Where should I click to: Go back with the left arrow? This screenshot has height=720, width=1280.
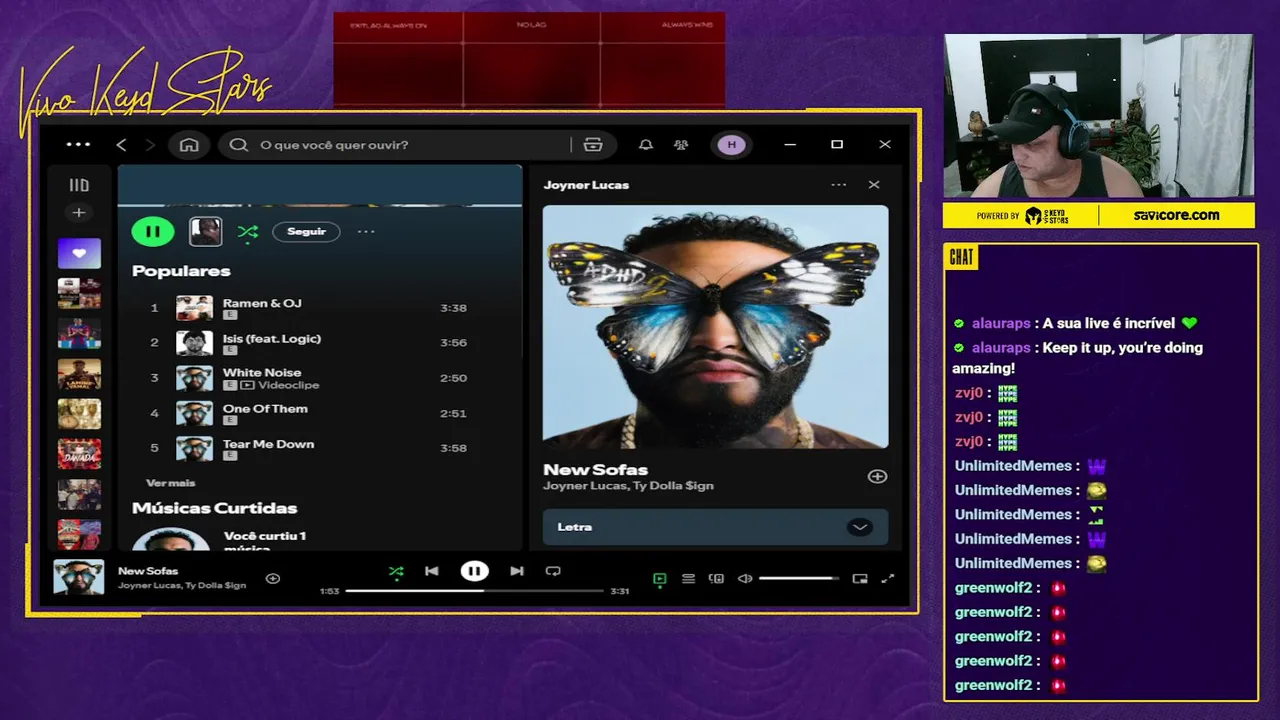pyautogui.click(x=122, y=145)
